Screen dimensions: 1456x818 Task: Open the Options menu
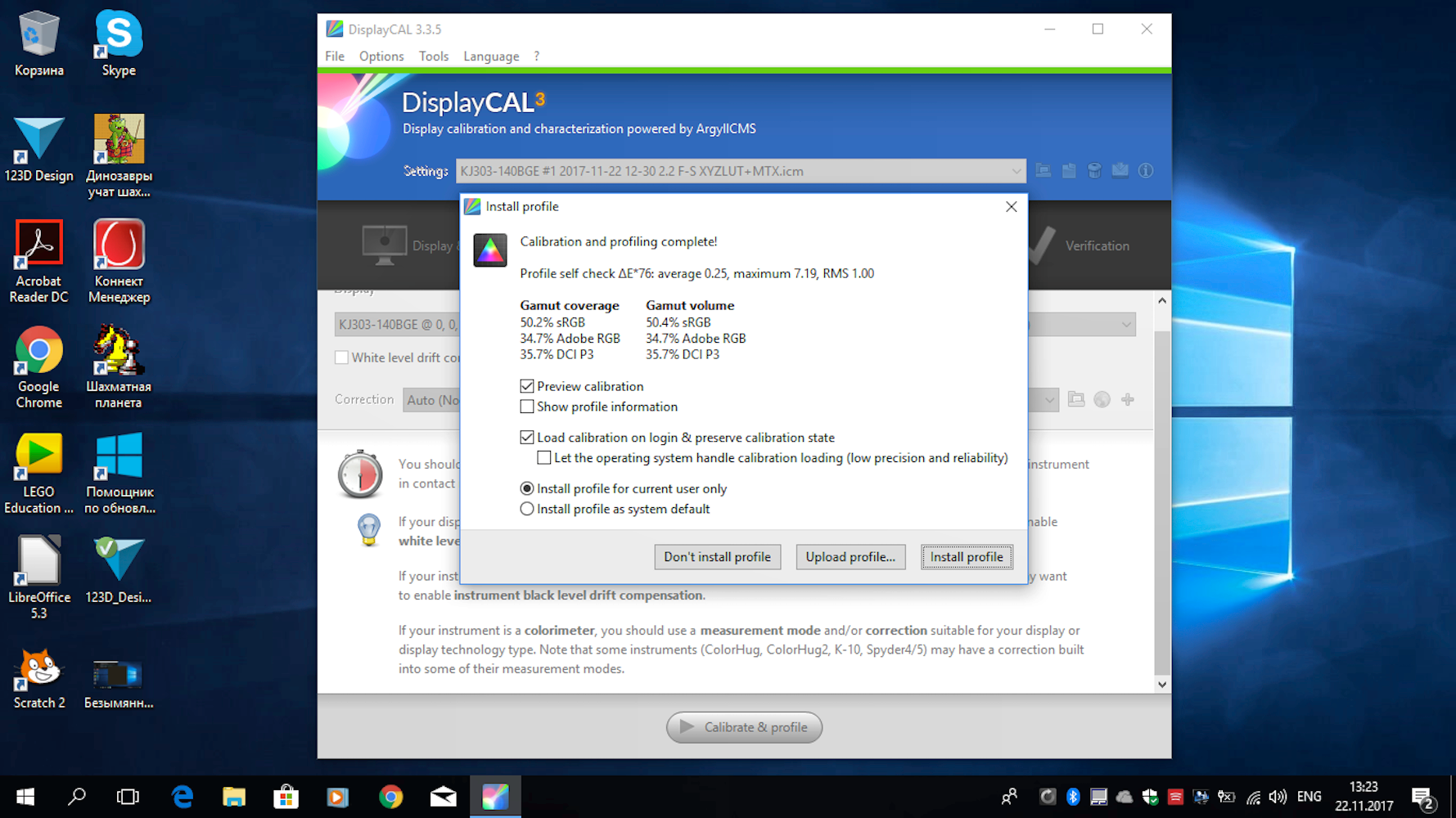pos(381,56)
